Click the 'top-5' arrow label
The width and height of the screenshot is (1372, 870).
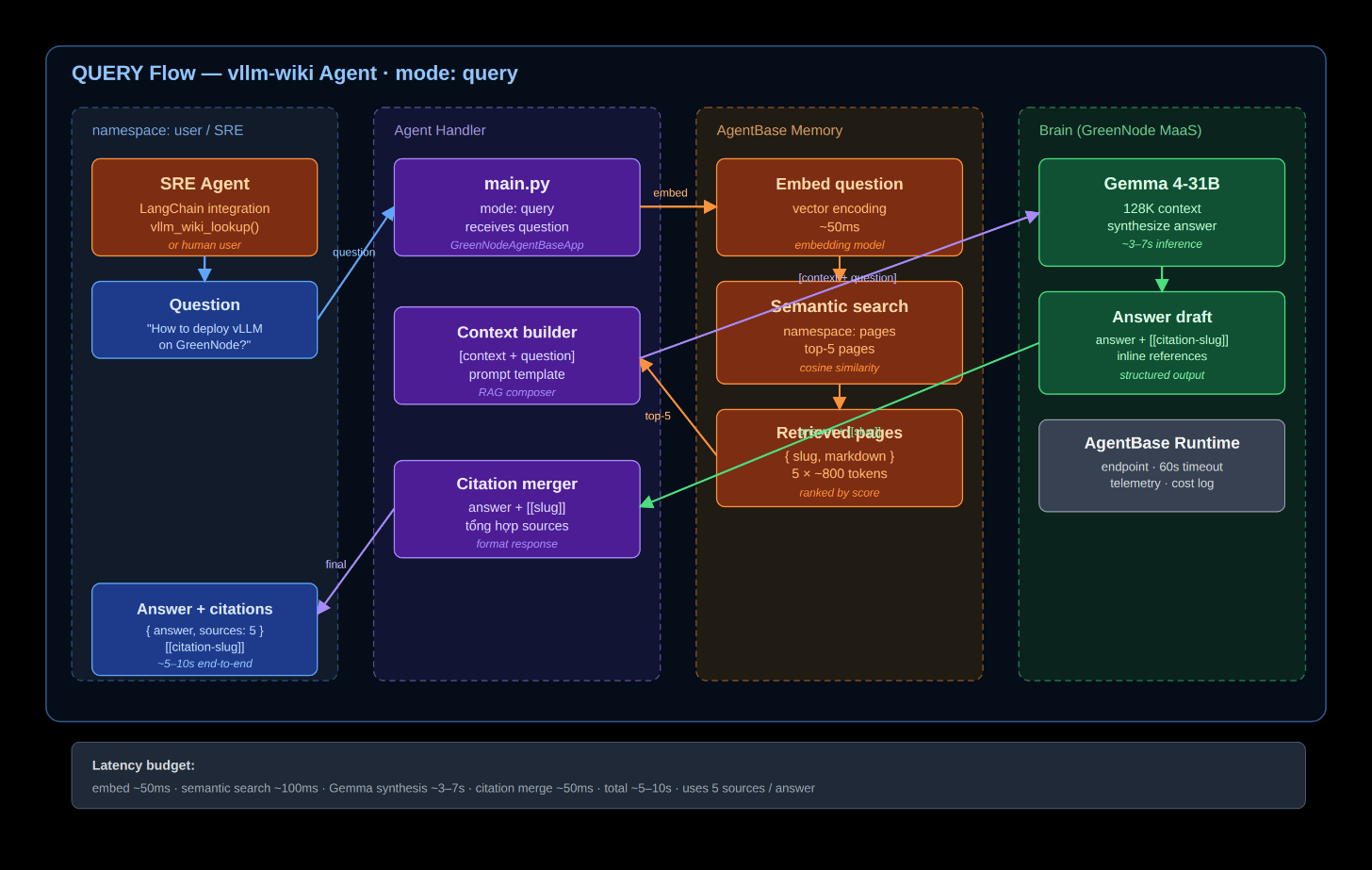point(658,416)
